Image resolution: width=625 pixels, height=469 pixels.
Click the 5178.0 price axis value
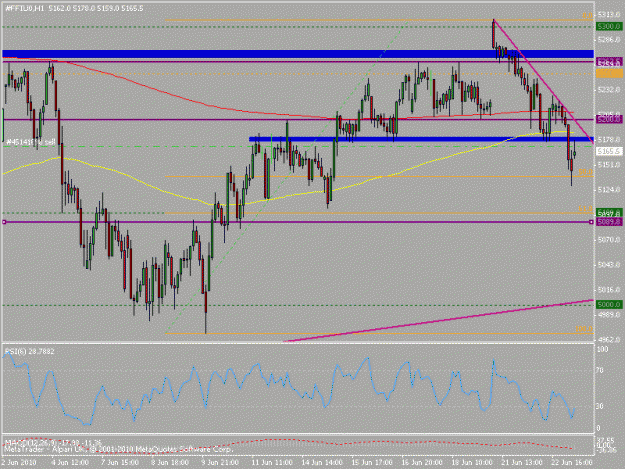click(x=609, y=139)
